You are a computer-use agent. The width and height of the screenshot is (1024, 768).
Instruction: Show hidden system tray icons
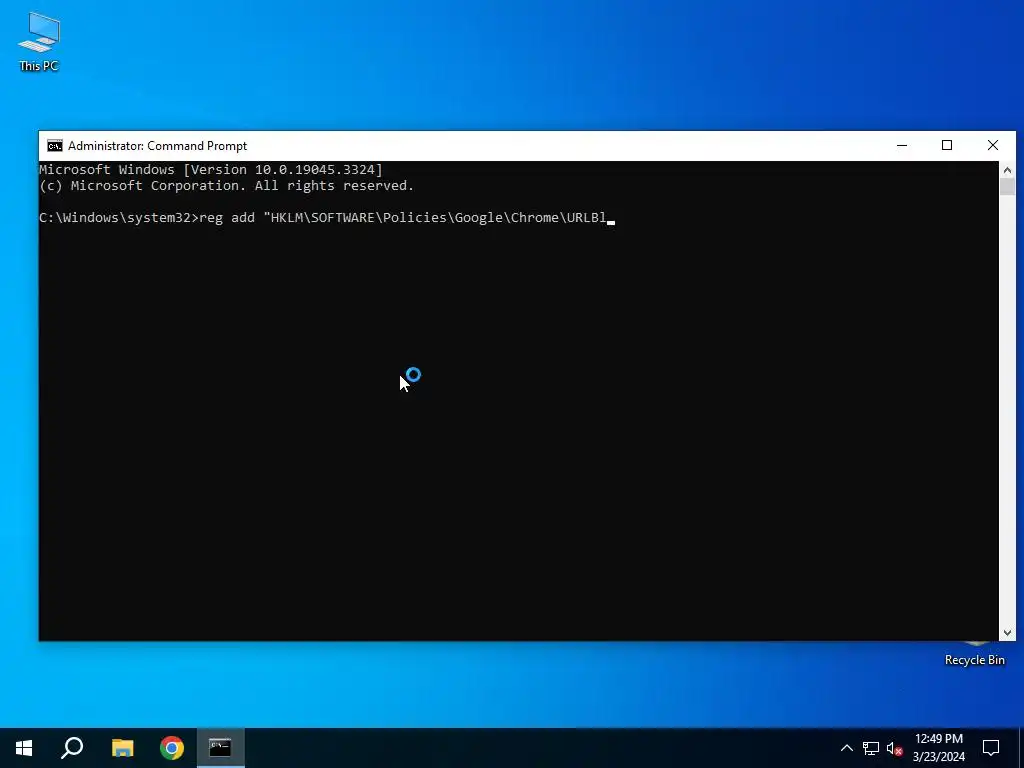coord(846,748)
